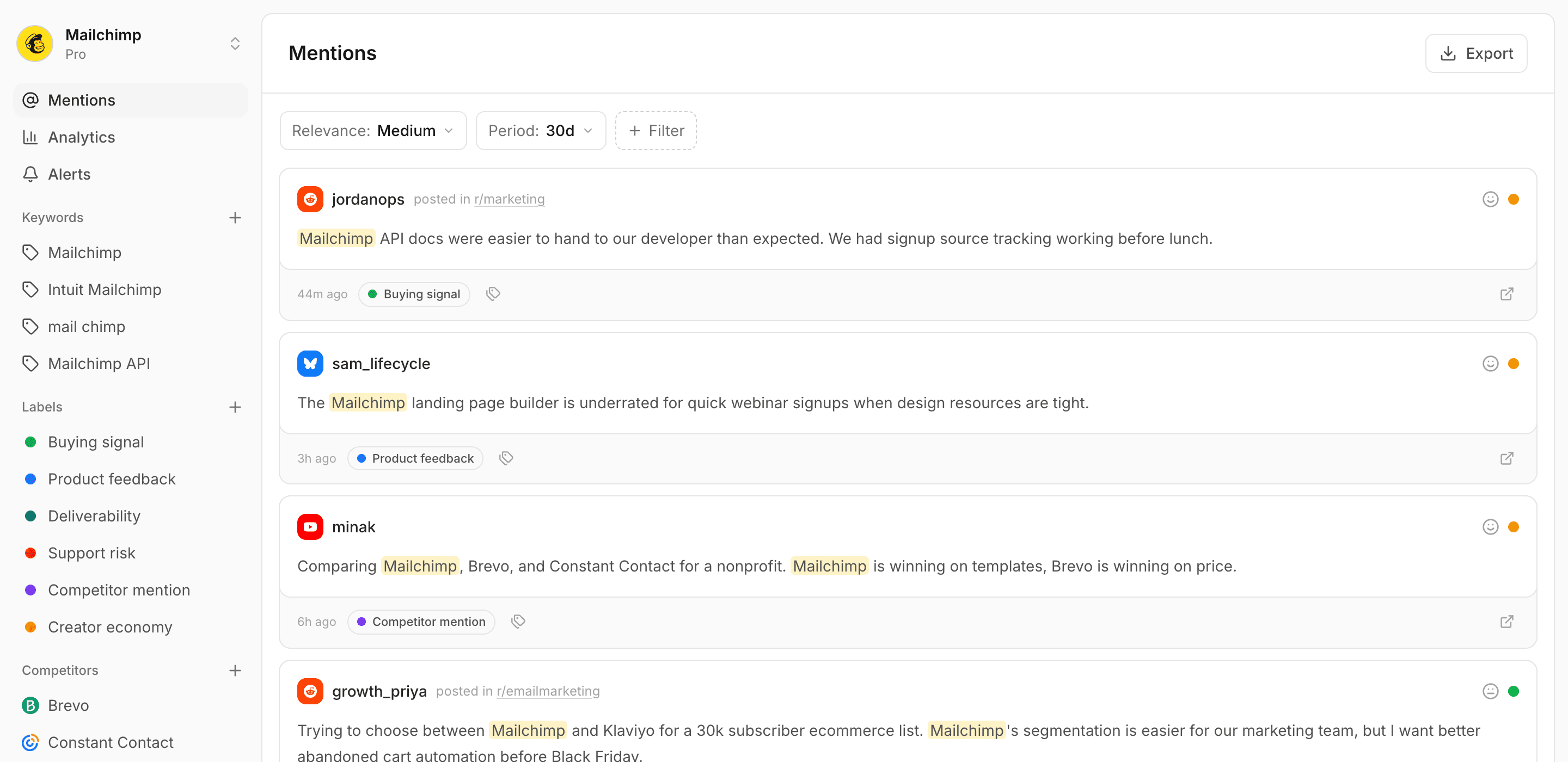The image size is (1568, 762).
Task: Click the YouTube icon on minak post
Action: [x=310, y=527]
